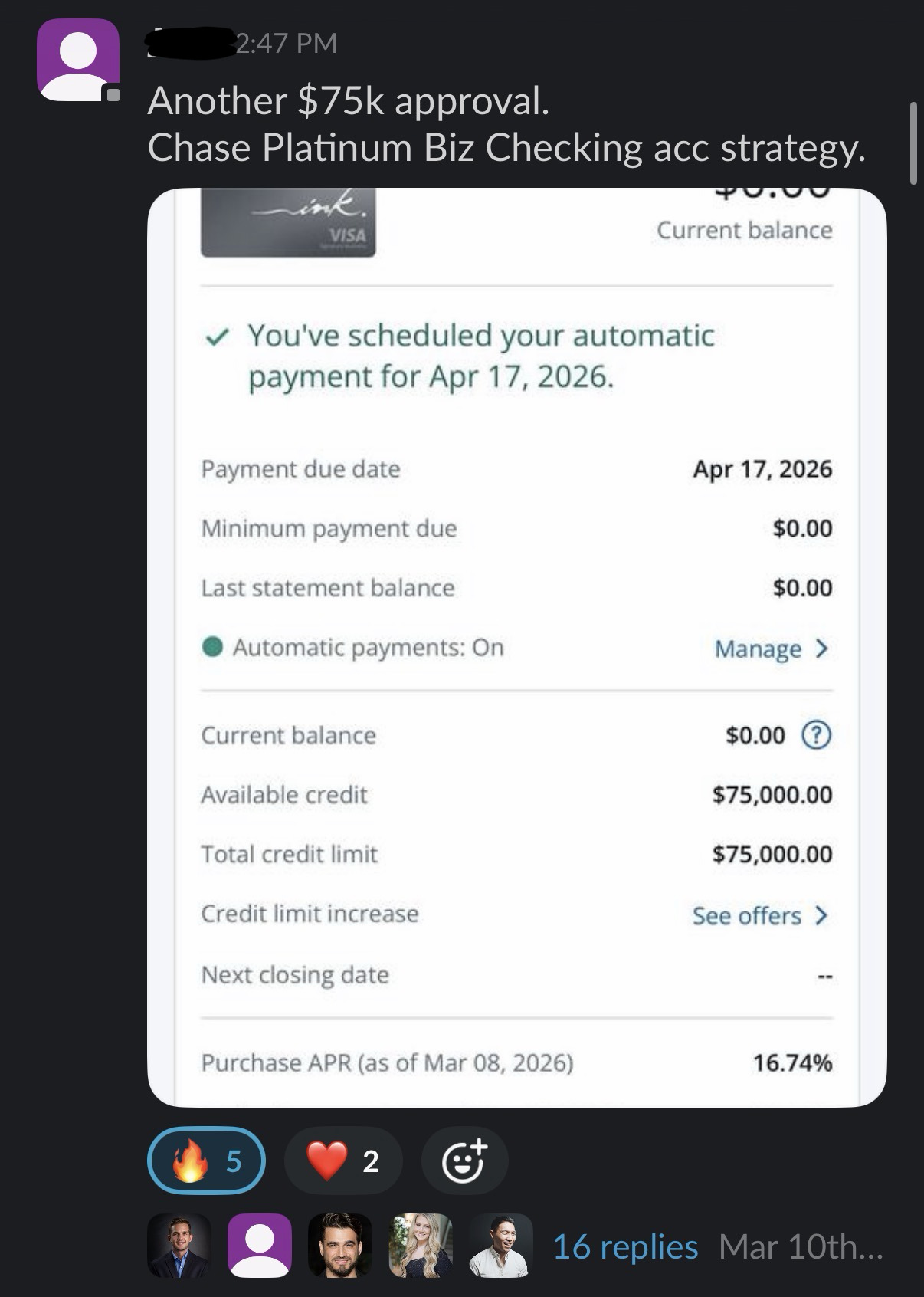This screenshot has height=1297, width=924.
Task: Click the first thread replier avatar in suit
Action: tap(179, 1246)
